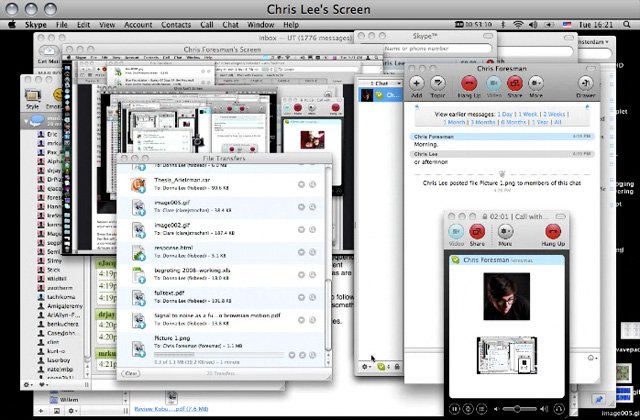640x420 pixels.
Task: Open the Contacts menu
Action: coord(176,24)
